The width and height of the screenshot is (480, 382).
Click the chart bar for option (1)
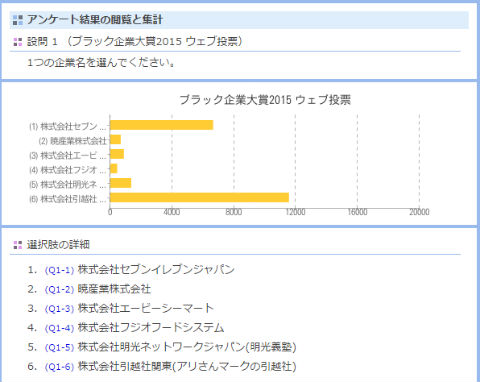pyautogui.click(x=162, y=125)
